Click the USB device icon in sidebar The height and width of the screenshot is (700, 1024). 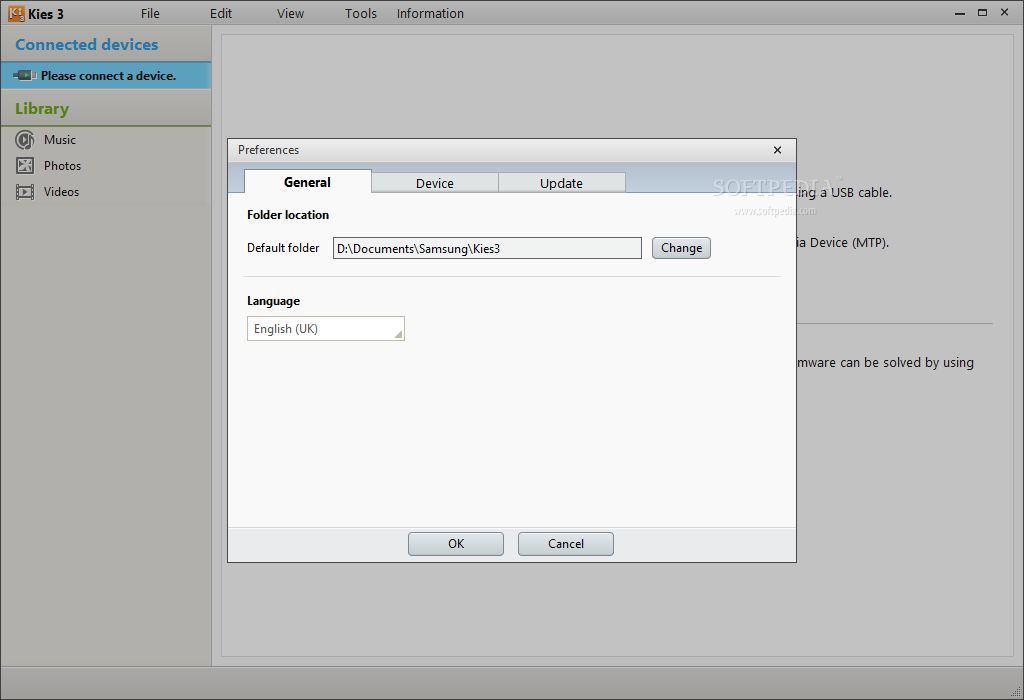click(x=25, y=76)
